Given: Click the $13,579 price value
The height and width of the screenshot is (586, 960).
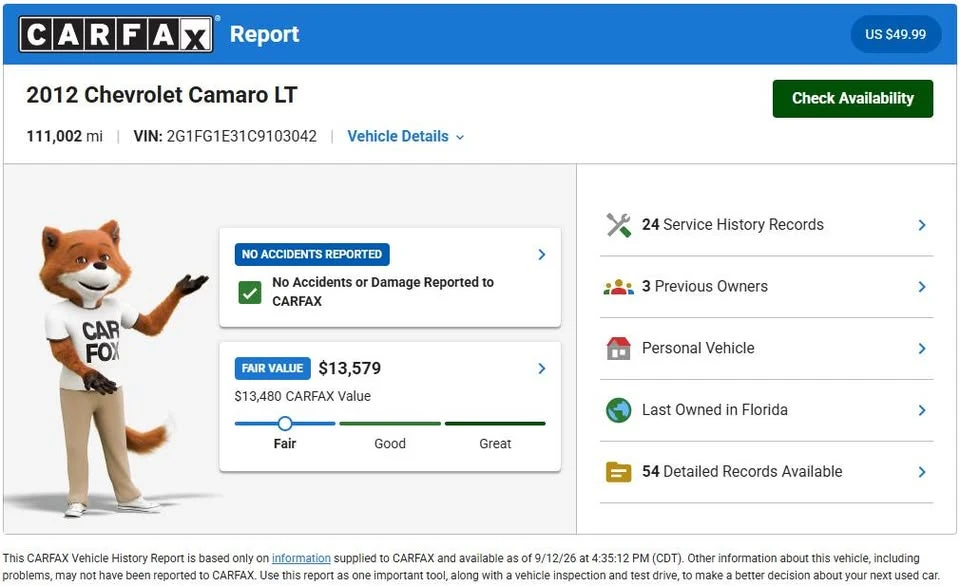Looking at the screenshot, I should (350, 368).
